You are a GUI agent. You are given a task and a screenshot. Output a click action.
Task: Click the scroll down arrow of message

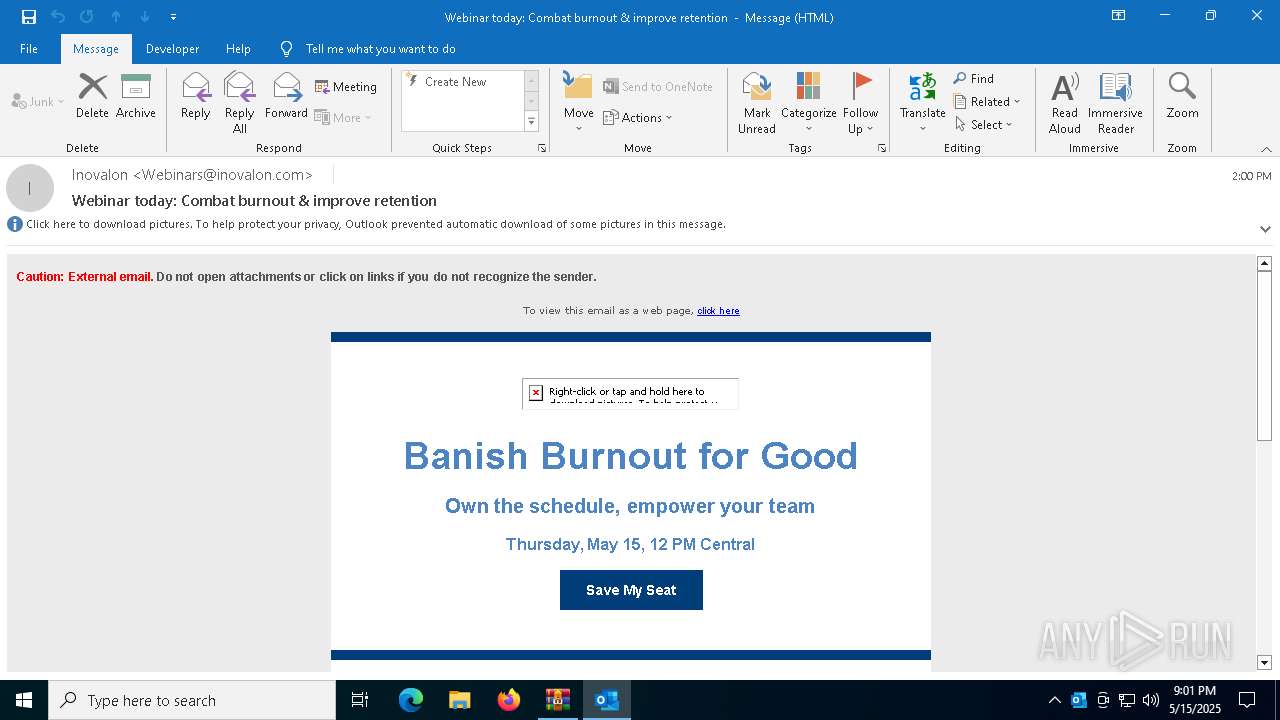coord(1264,662)
